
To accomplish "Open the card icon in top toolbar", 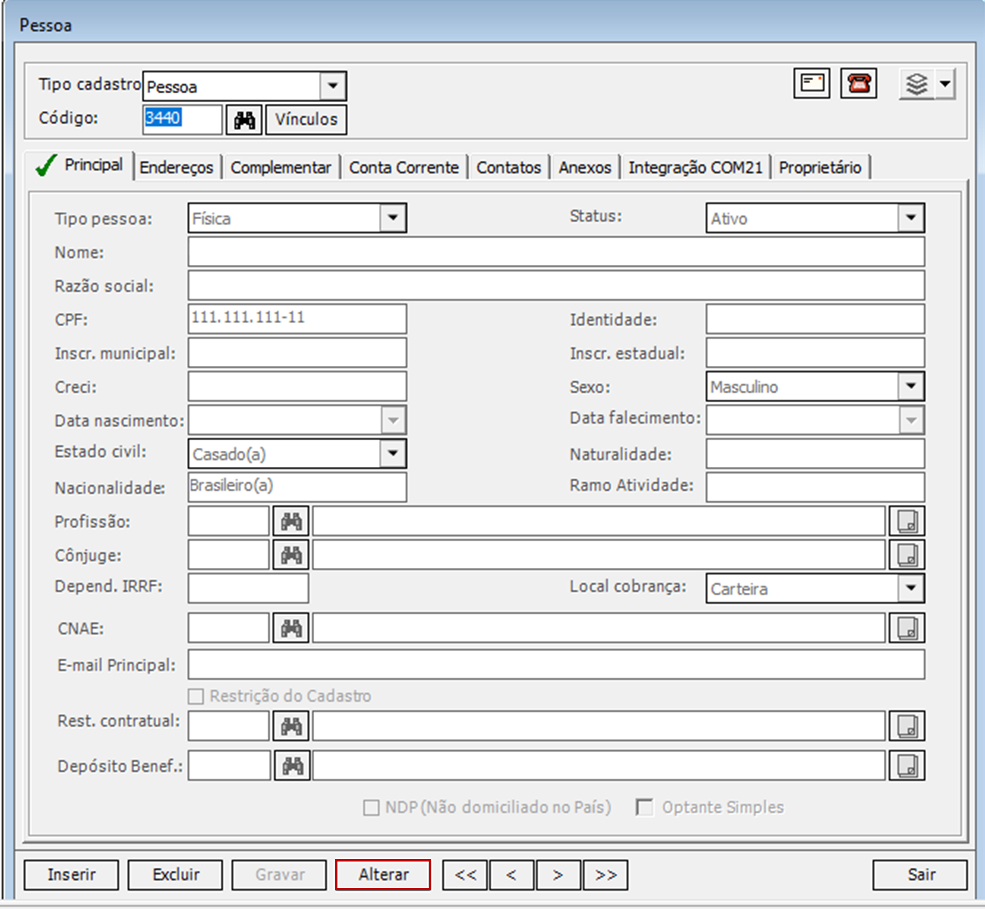I will [x=812, y=84].
